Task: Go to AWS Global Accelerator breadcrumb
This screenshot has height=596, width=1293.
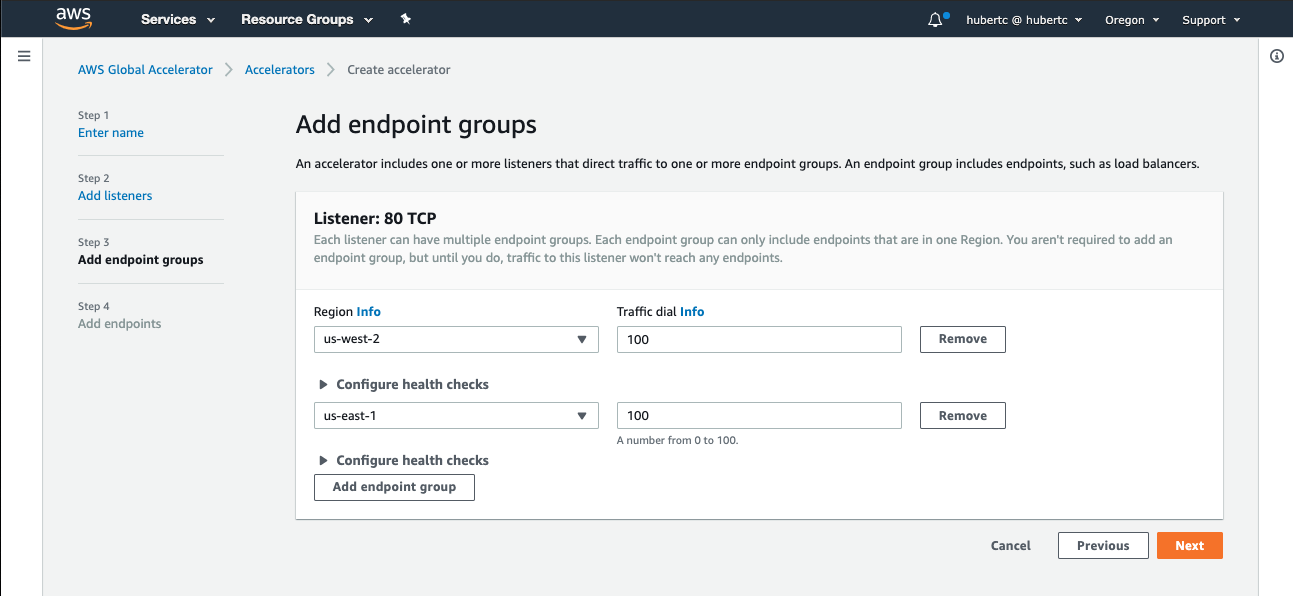Action: [145, 70]
